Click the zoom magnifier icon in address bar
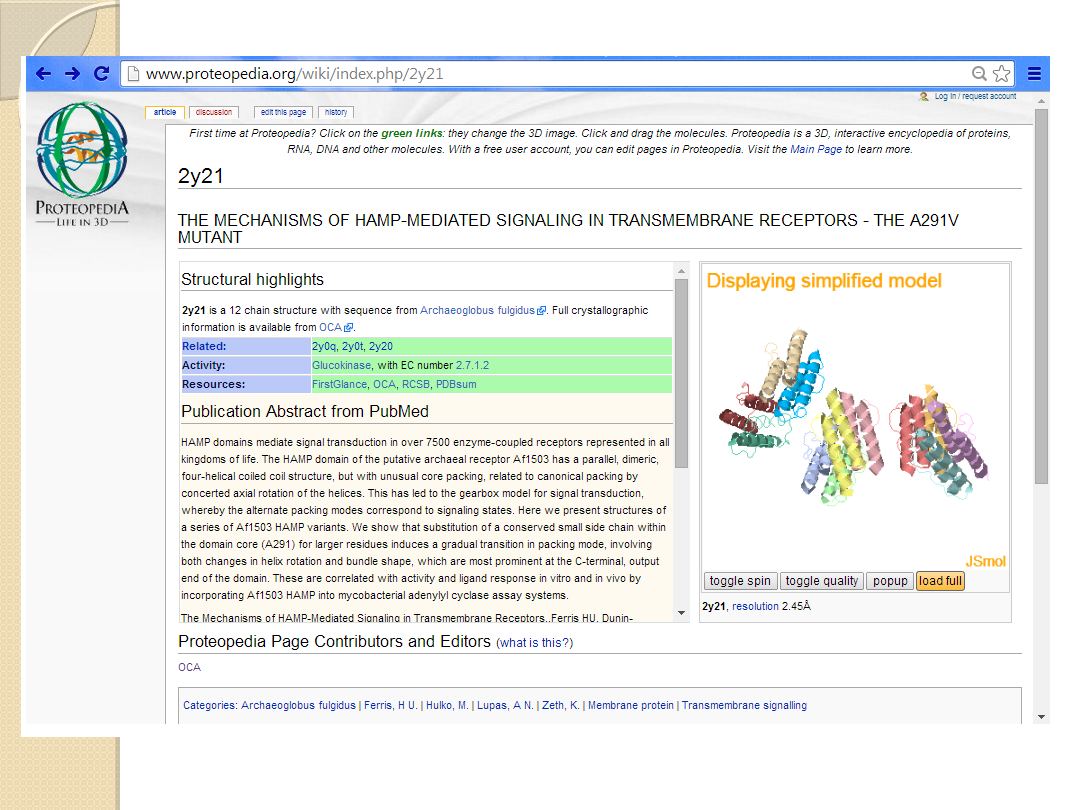1080x810 pixels. (x=979, y=74)
